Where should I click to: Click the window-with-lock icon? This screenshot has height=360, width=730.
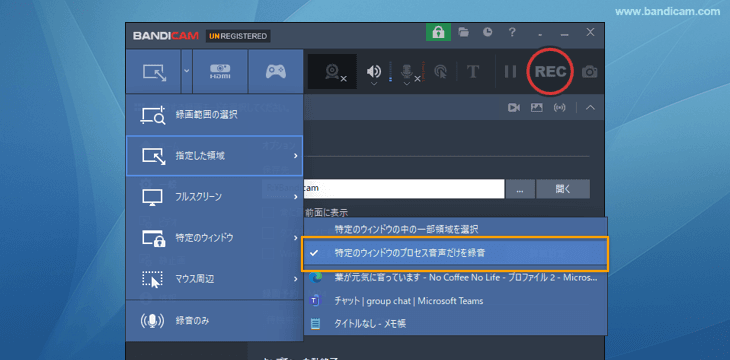(154, 238)
